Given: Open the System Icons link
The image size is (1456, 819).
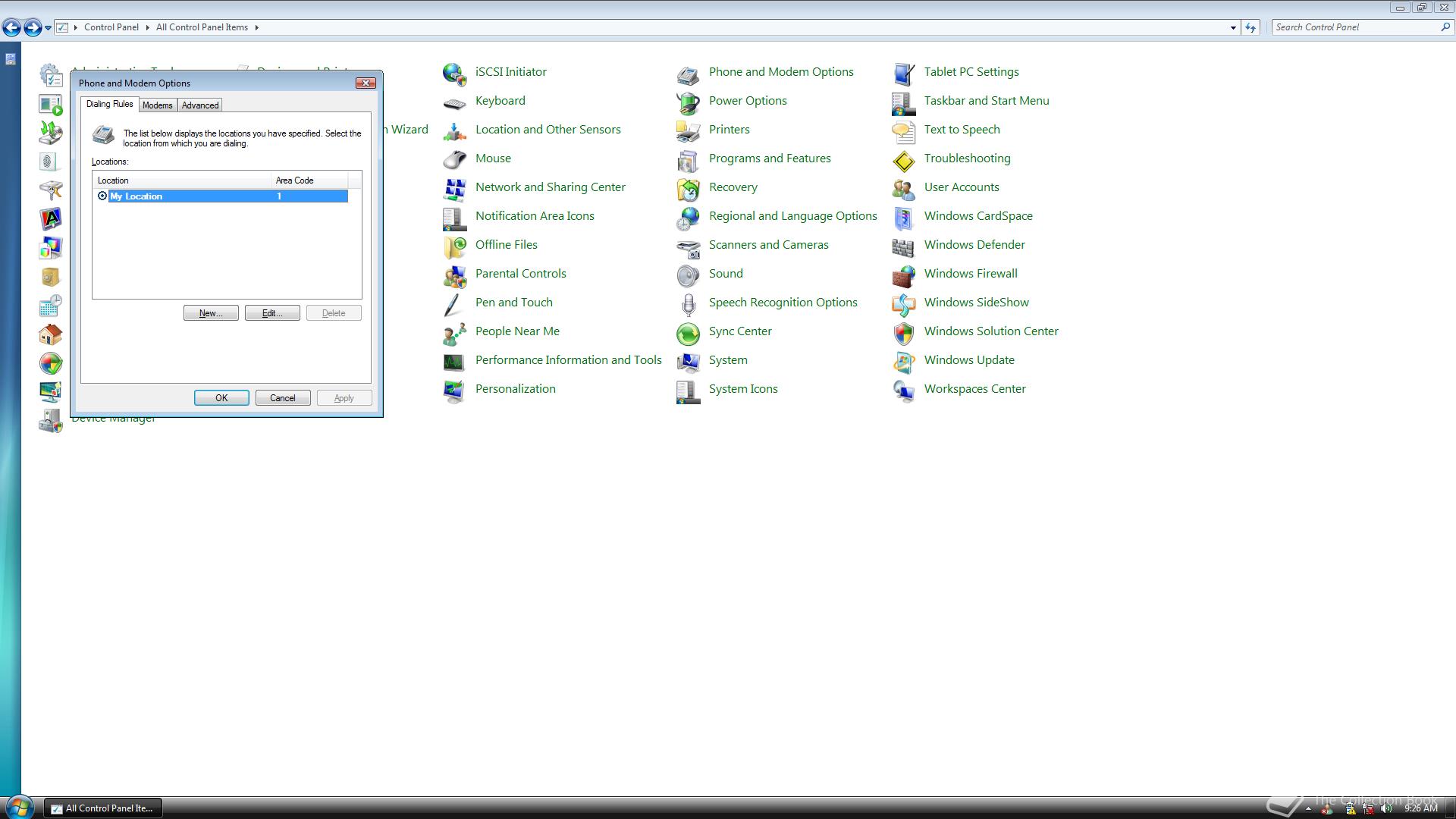Looking at the screenshot, I should coord(743,389).
